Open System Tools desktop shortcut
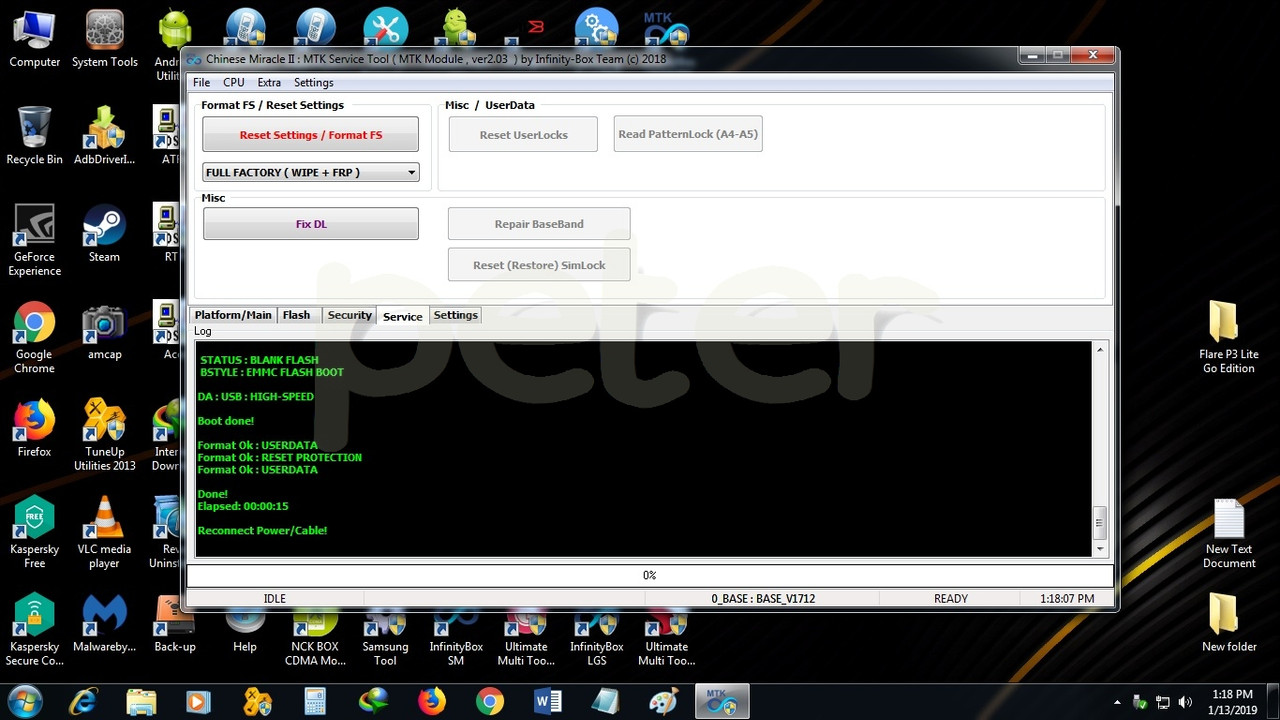The height and width of the screenshot is (720, 1280). click(105, 40)
